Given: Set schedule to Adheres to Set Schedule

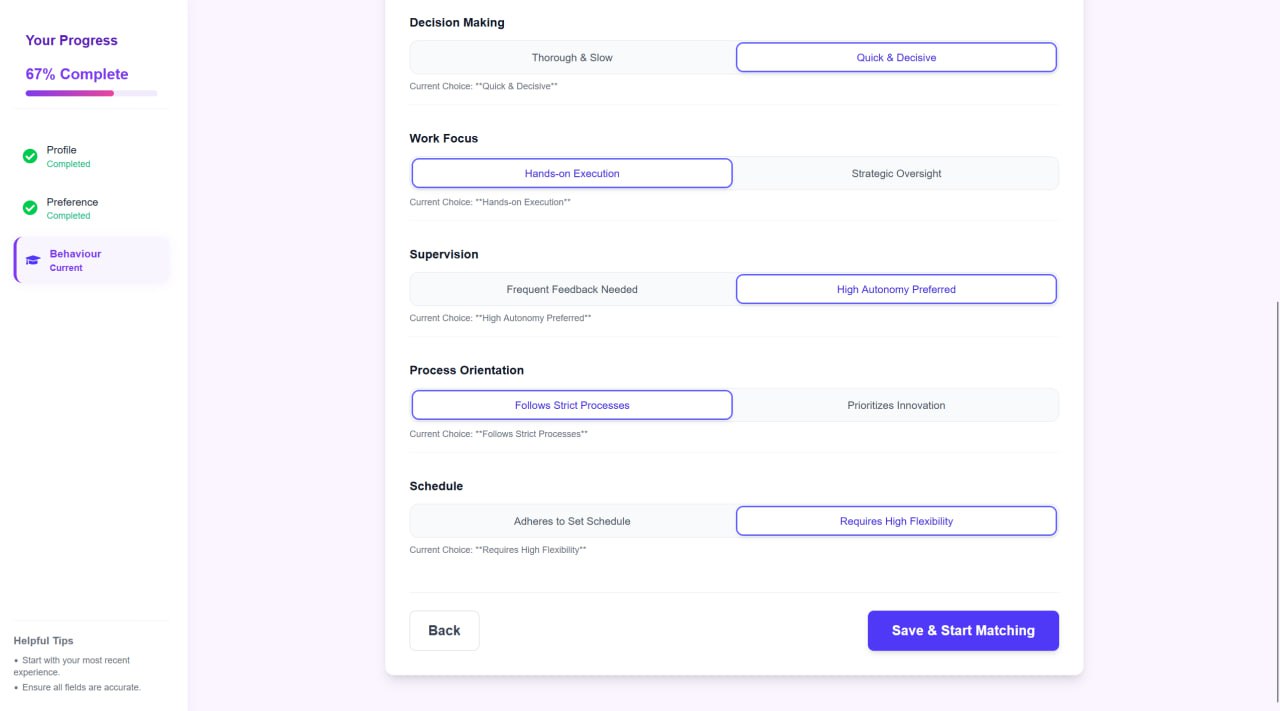Looking at the screenshot, I should pos(572,521).
